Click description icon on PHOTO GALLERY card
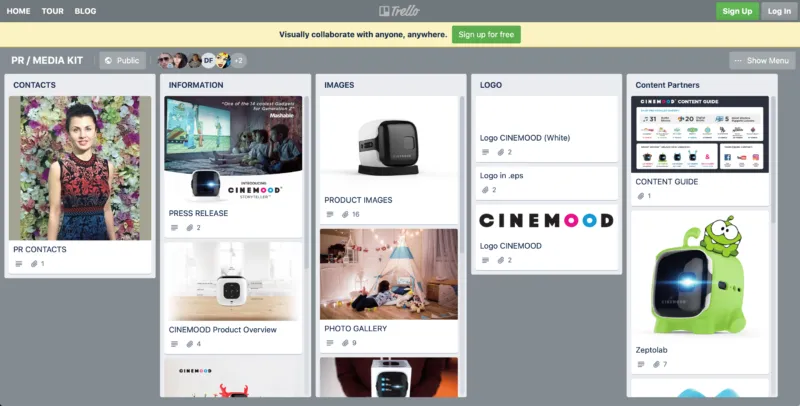800x406 pixels. click(x=330, y=343)
